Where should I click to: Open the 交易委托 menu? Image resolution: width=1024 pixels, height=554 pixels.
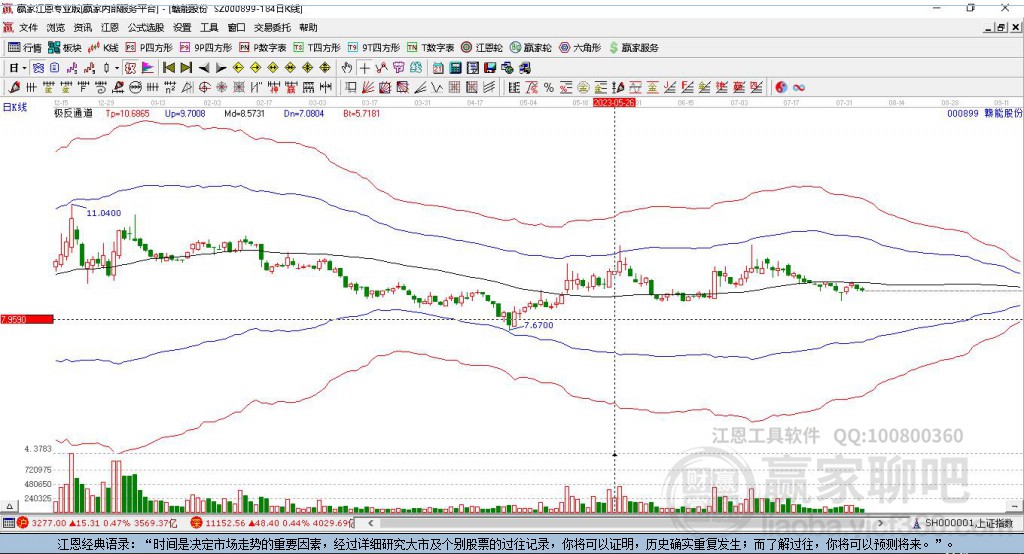click(272, 27)
